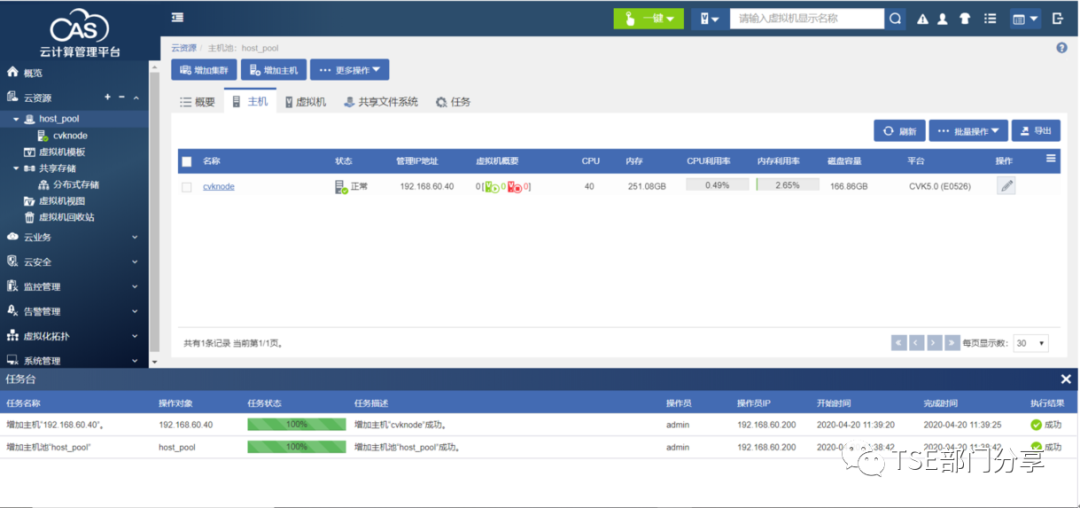Viewport: 1080px width, 508px height.
Task: Click the 刷新 refresh button
Action: coord(900,131)
